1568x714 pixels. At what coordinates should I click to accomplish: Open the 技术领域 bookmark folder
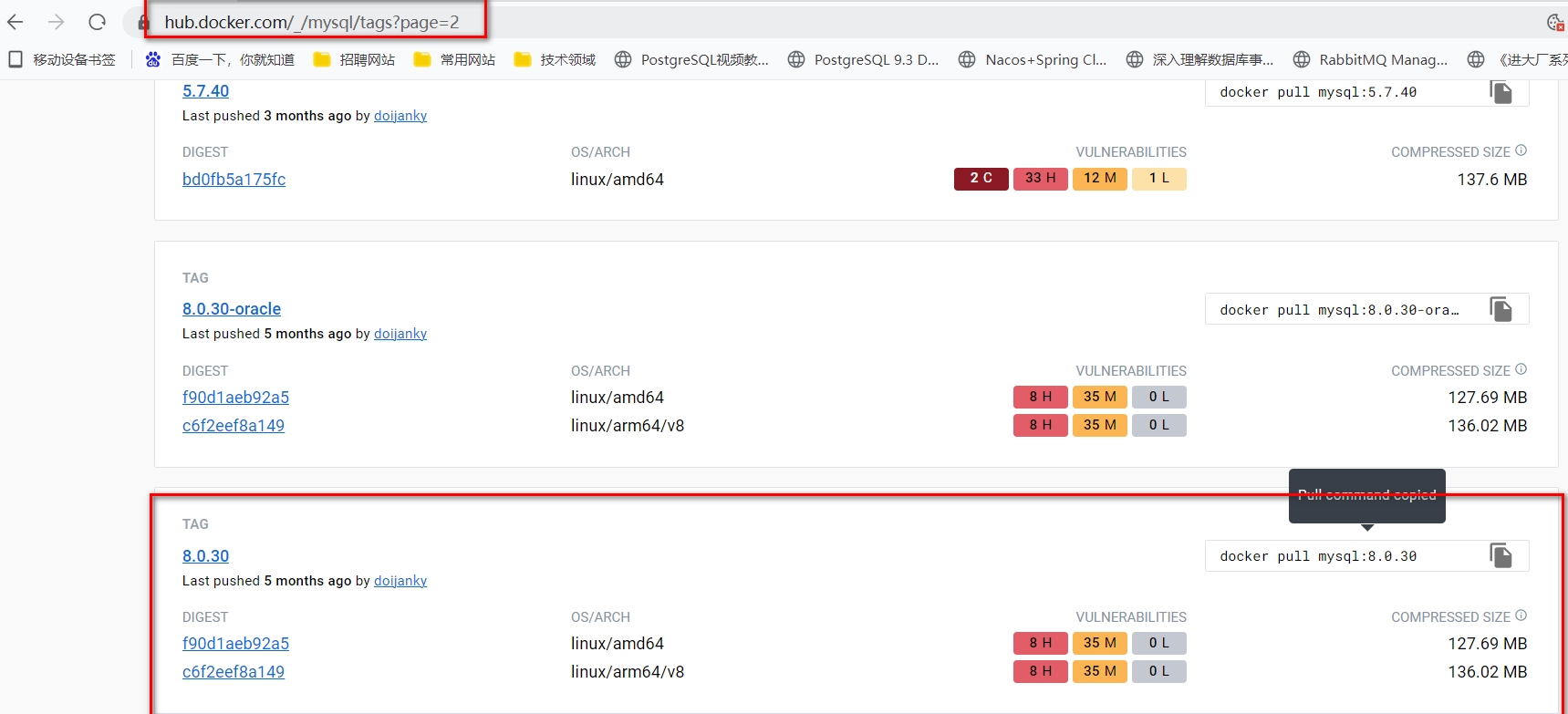coord(555,59)
